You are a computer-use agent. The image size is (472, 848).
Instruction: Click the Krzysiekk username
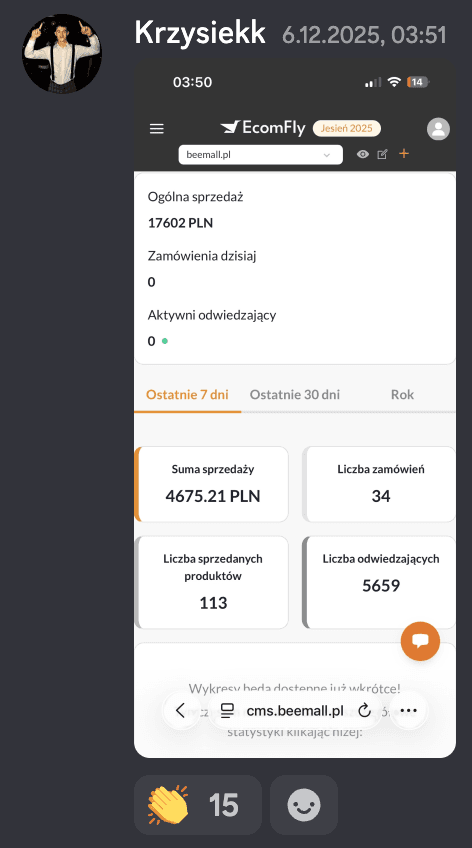tap(200, 33)
